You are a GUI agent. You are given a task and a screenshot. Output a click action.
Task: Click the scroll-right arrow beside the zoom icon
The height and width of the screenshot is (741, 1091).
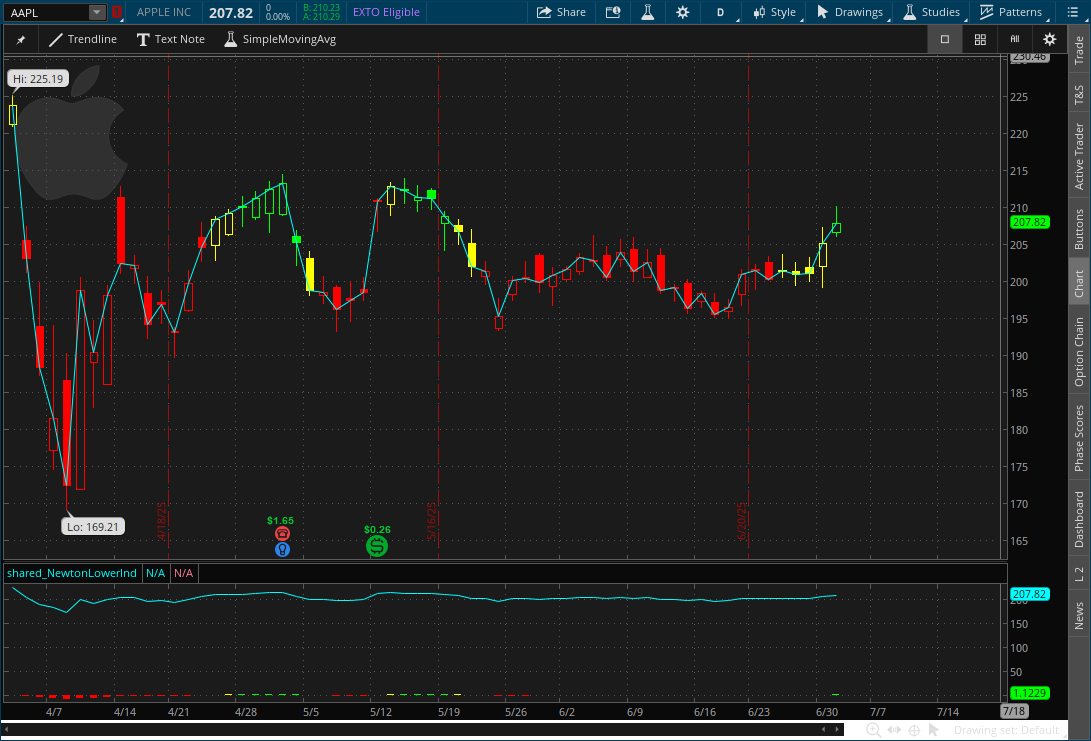tap(837, 729)
